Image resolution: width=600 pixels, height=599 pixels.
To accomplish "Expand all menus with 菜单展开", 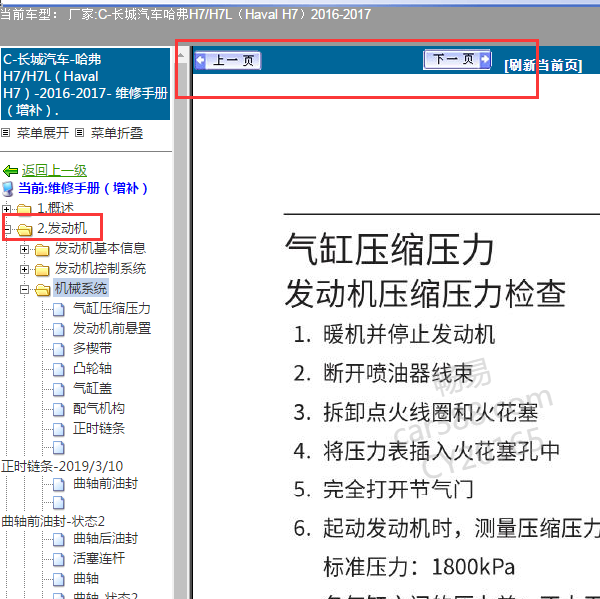I will 43,133.
